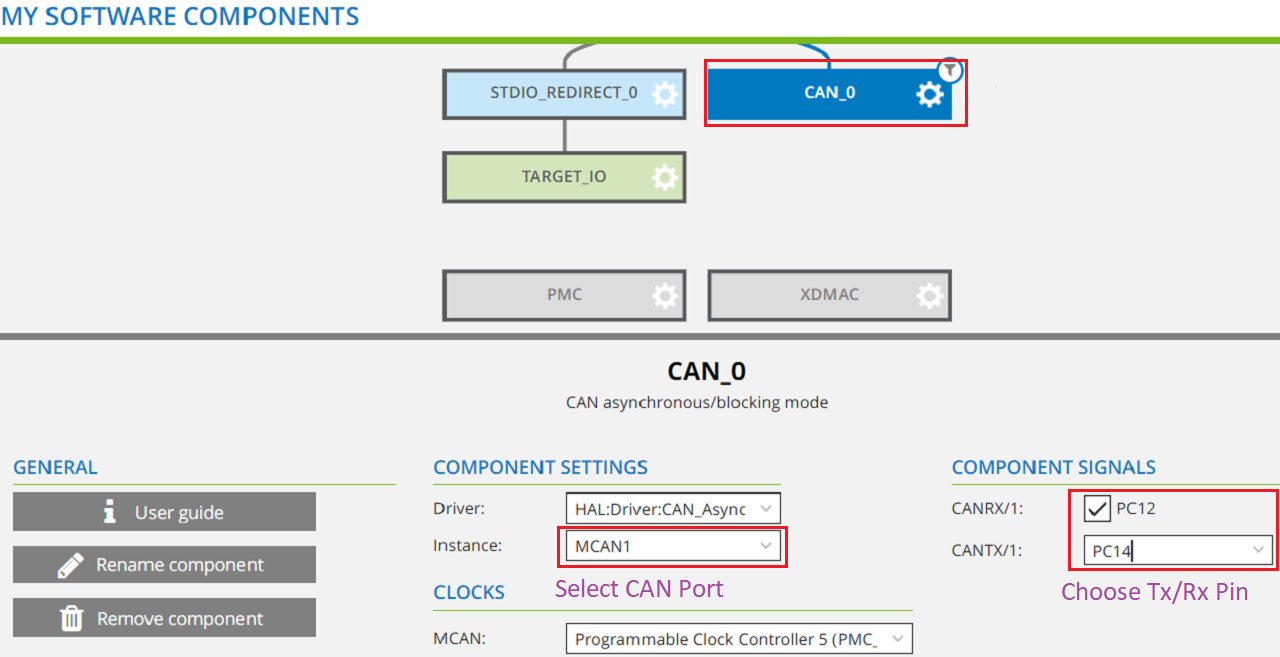
Task: Open the CANTX/1 pin dropdown
Action: pyautogui.click(x=1258, y=550)
